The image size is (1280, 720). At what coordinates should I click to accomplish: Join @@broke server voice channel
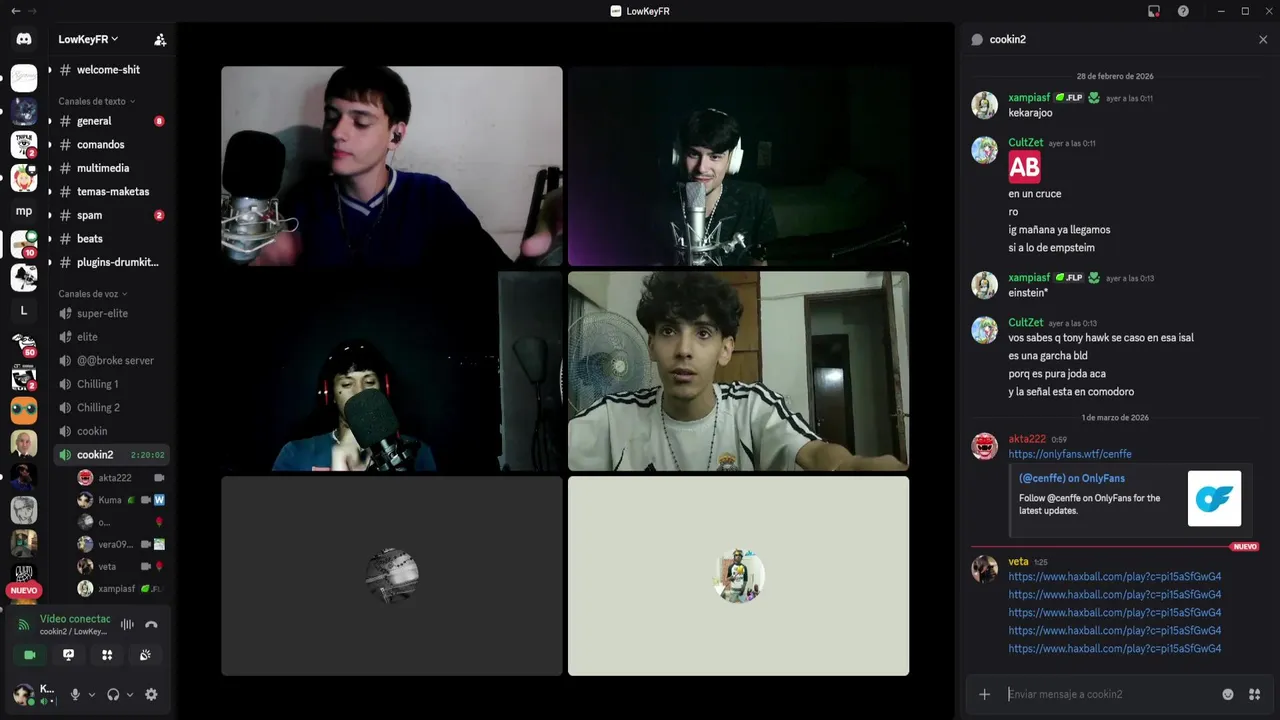[111, 360]
